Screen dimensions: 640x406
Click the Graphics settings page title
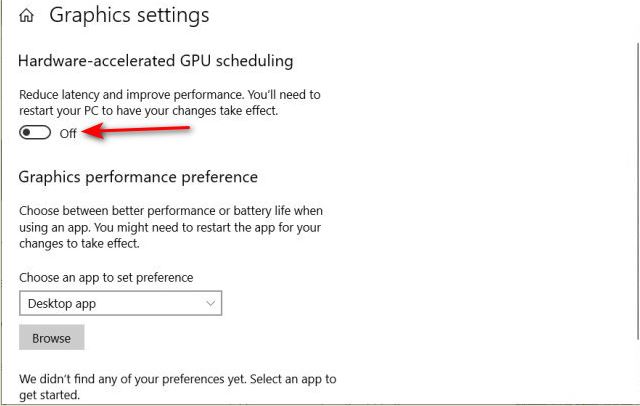click(129, 16)
